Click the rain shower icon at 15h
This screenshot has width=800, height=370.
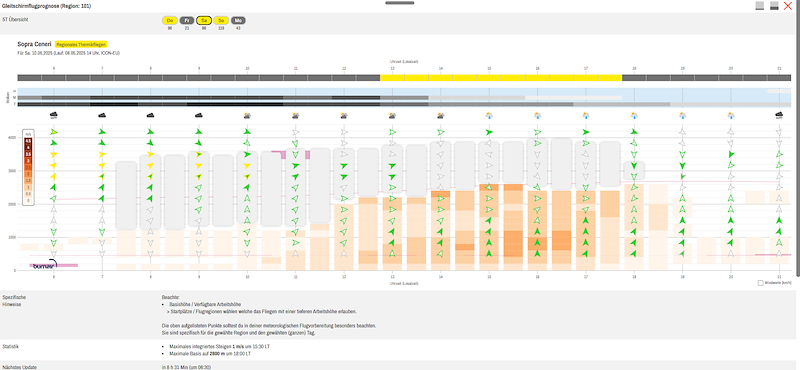489,115
